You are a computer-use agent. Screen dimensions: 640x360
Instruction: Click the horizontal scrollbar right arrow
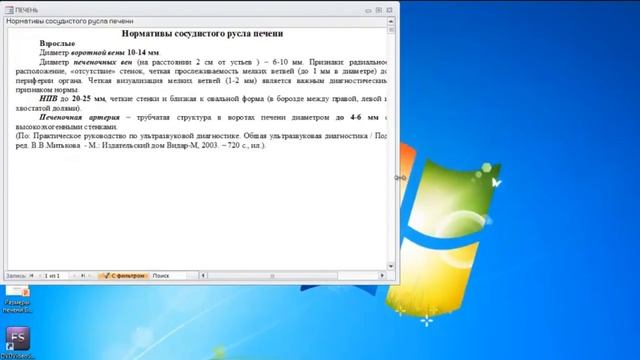coord(382,276)
